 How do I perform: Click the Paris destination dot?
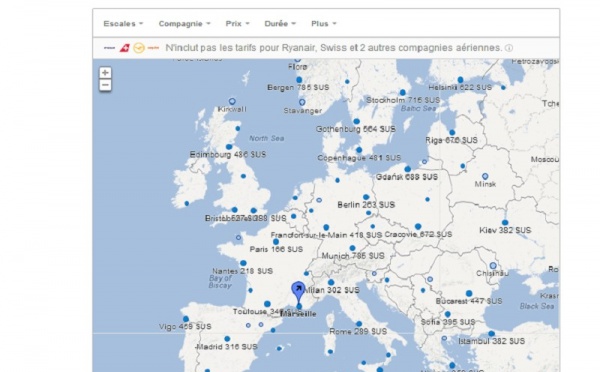[276, 242]
